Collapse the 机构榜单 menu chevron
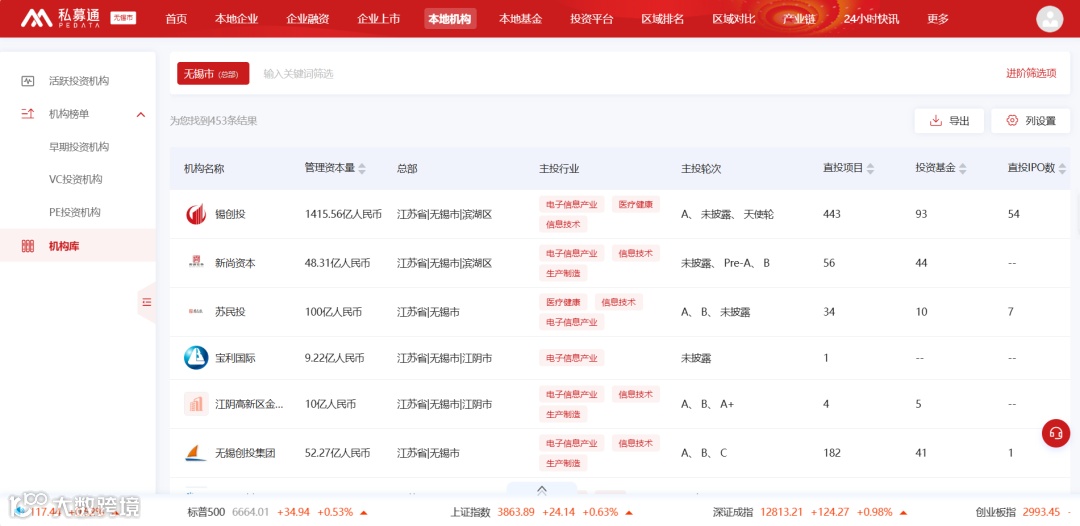The image size is (1080, 526). click(x=141, y=114)
